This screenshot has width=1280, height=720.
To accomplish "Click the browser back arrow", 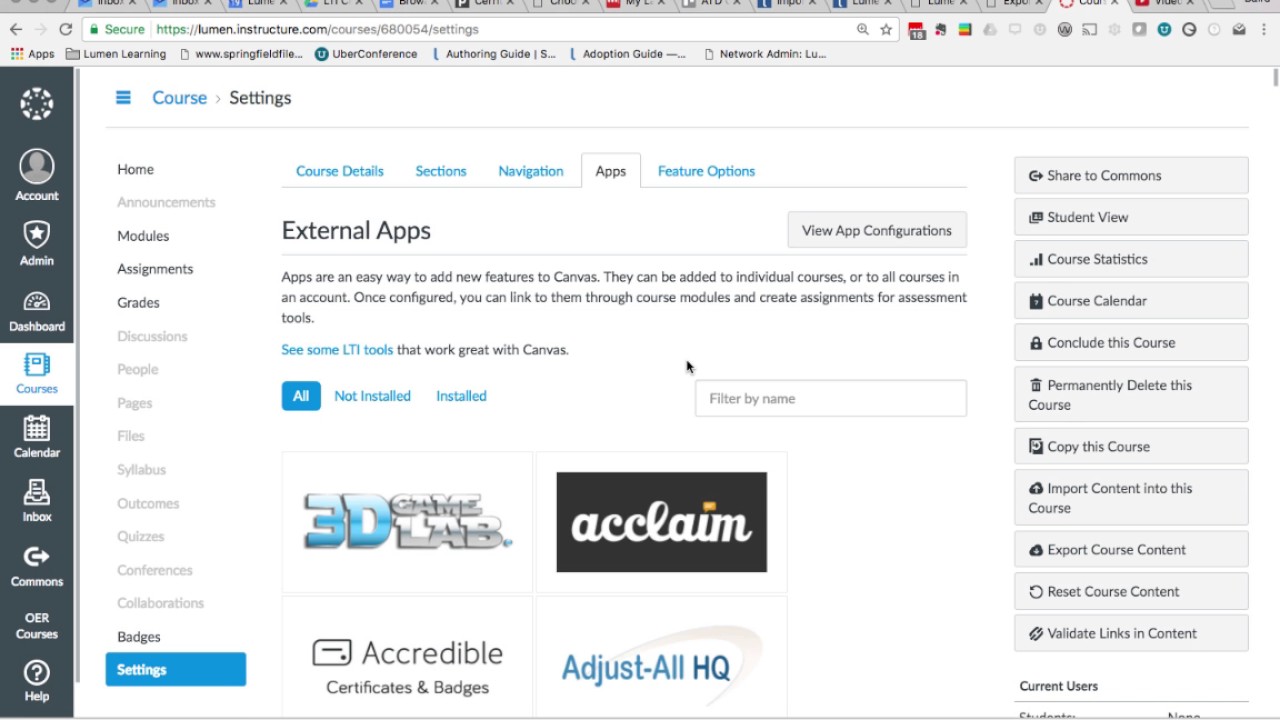I will 16,30.
